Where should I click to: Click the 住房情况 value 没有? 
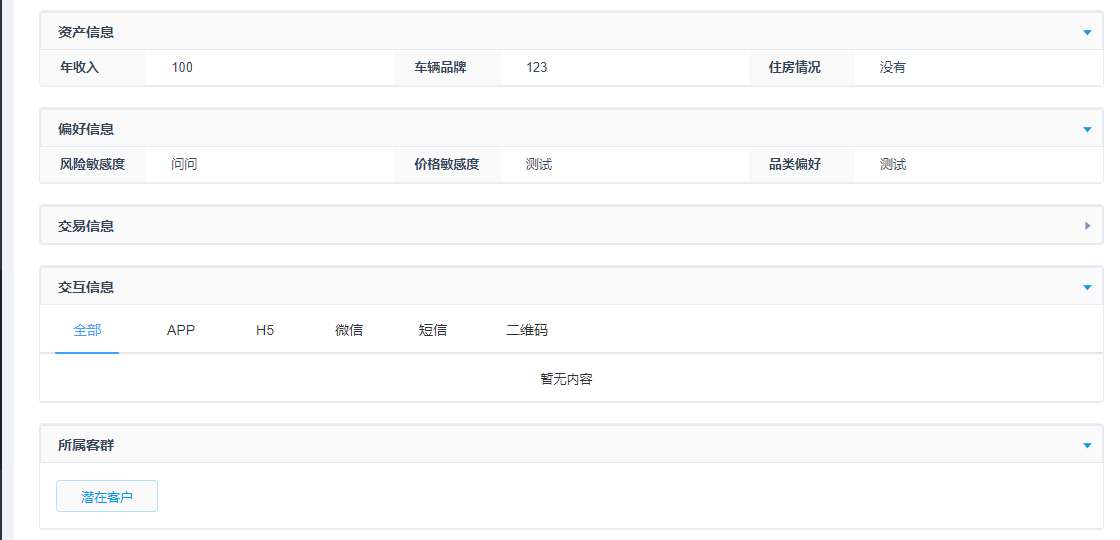click(893, 68)
